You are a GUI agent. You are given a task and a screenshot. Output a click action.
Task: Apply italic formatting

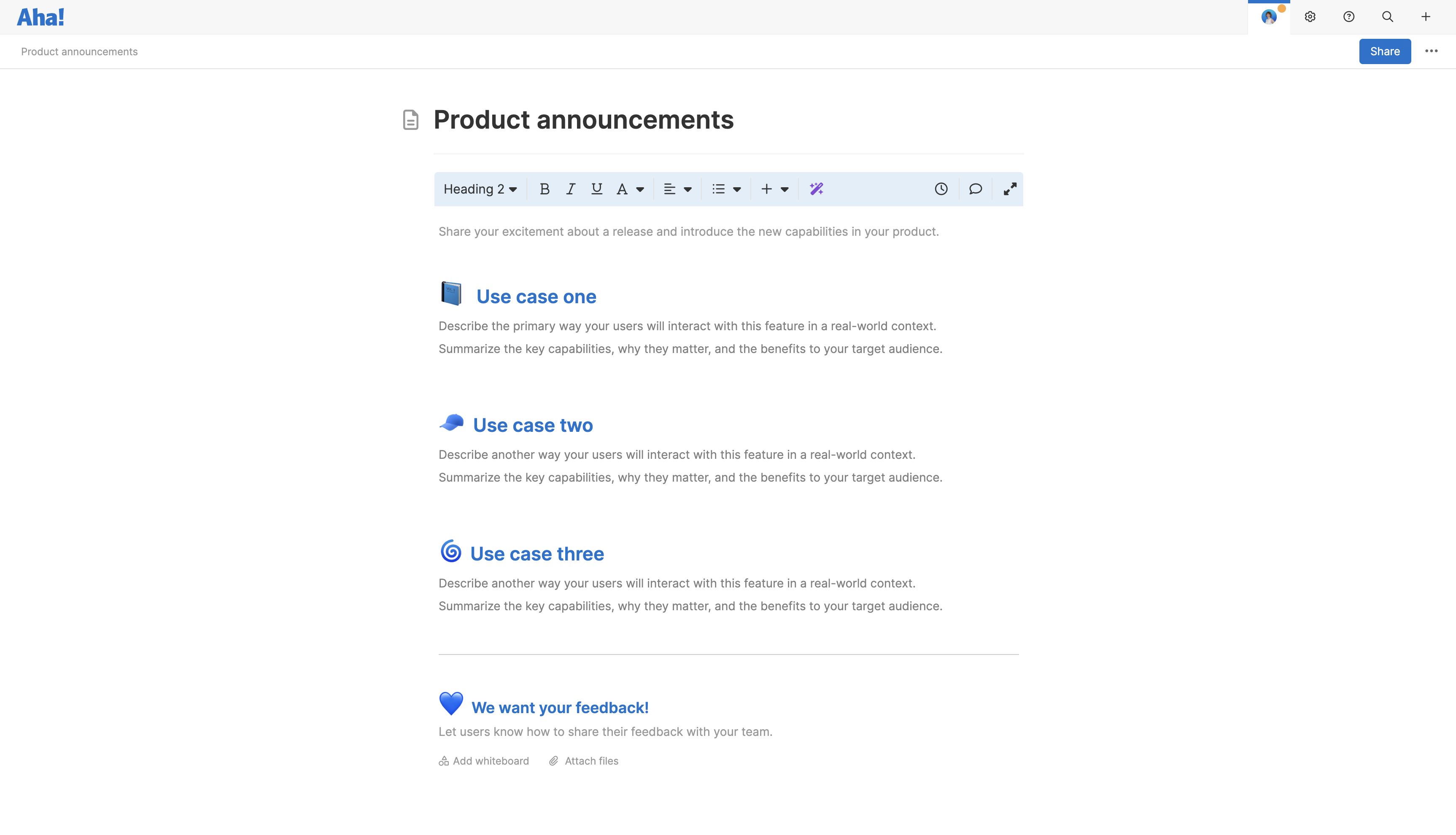570,189
